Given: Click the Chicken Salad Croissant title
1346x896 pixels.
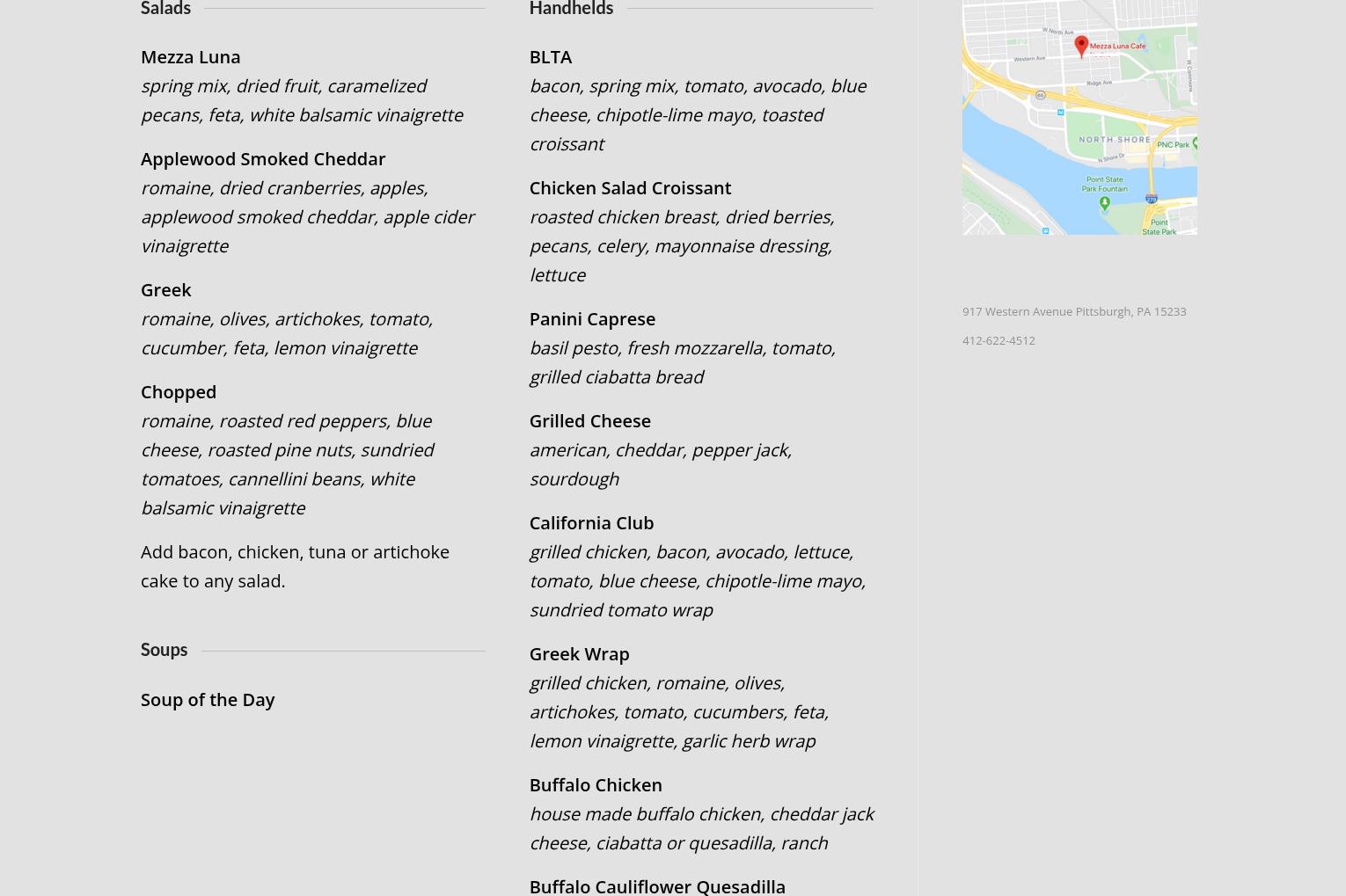Looking at the screenshot, I should pos(630,187).
